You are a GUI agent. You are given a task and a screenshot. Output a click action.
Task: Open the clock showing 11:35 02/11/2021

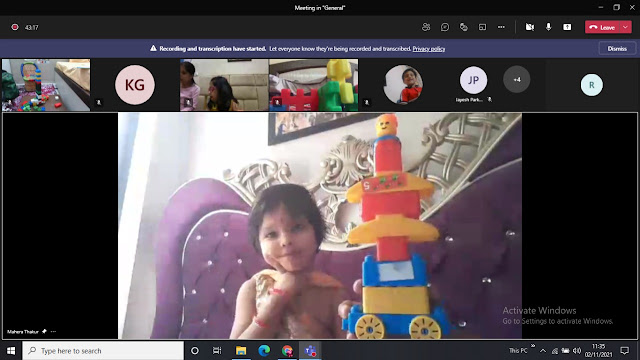click(598, 351)
